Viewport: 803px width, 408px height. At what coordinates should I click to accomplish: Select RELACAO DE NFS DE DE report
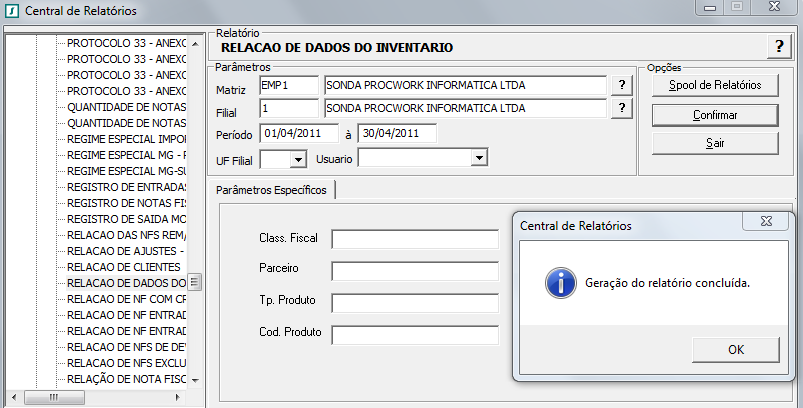point(126,347)
